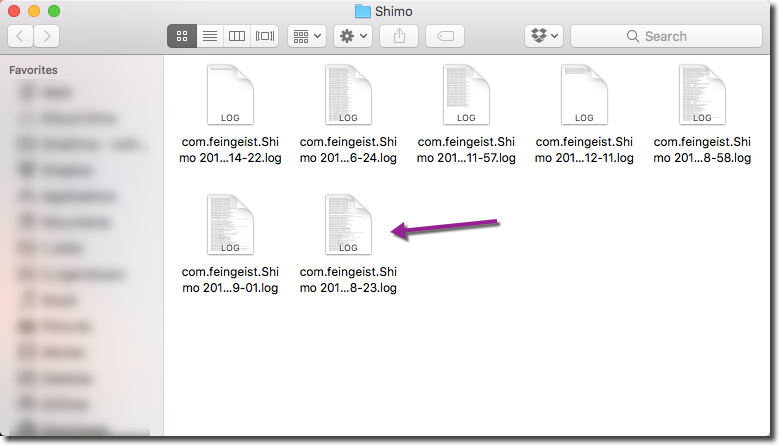The height and width of the screenshot is (446, 780).
Task: Open the Dropbox toolbar menu
Action: (x=544, y=36)
